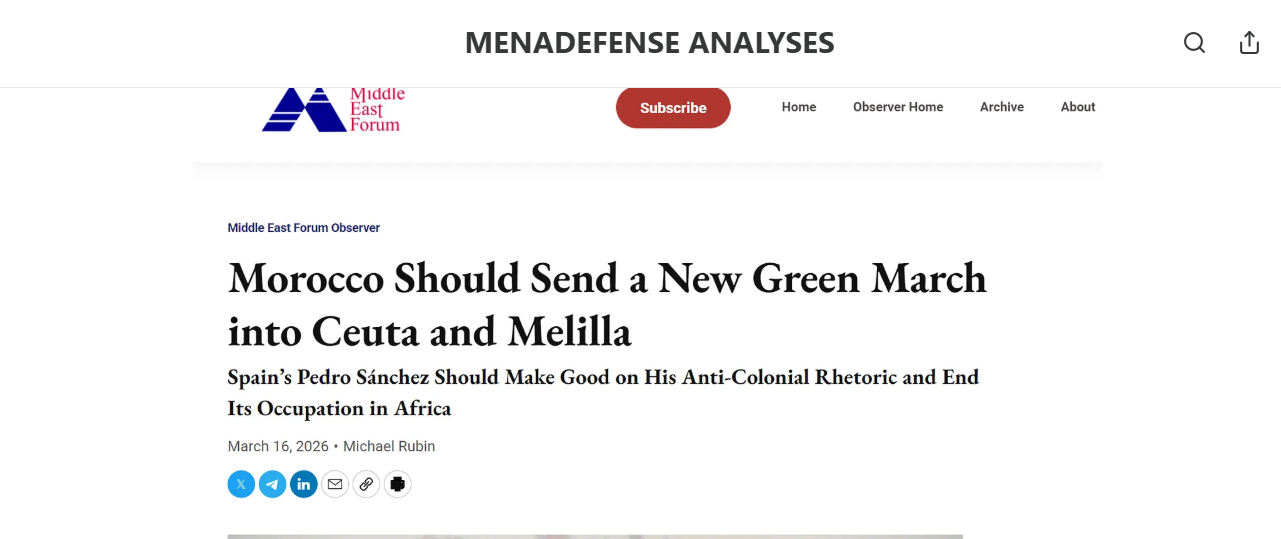Viewport: 1281px width, 539px height.
Task: Click the Middle East Forum logo
Action: [x=332, y=110]
